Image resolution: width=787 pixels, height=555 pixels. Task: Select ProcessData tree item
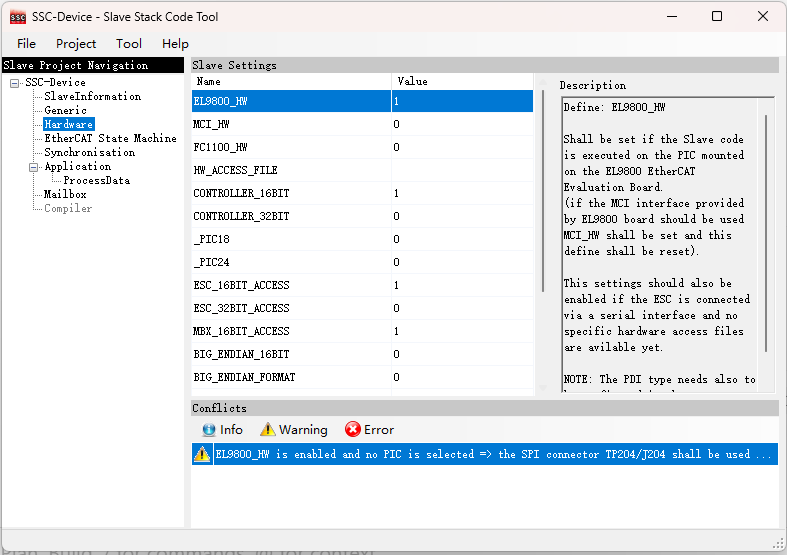[x=97, y=181]
